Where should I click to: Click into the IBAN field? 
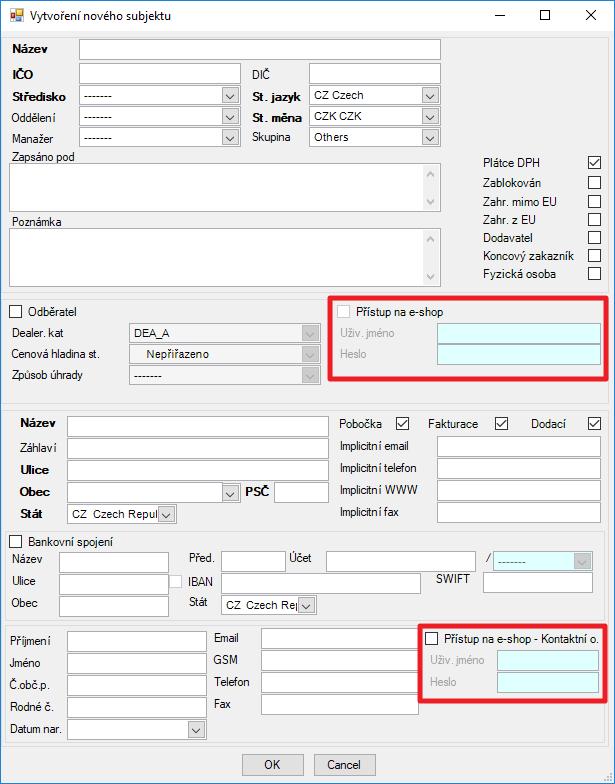click(x=321, y=584)
